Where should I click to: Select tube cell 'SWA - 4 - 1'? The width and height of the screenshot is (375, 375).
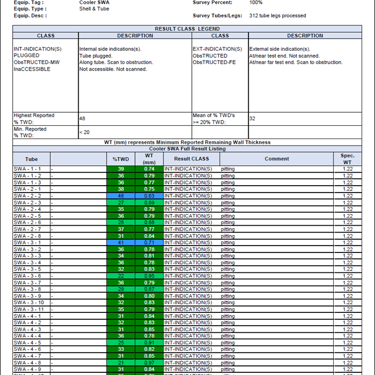[32, 316]
